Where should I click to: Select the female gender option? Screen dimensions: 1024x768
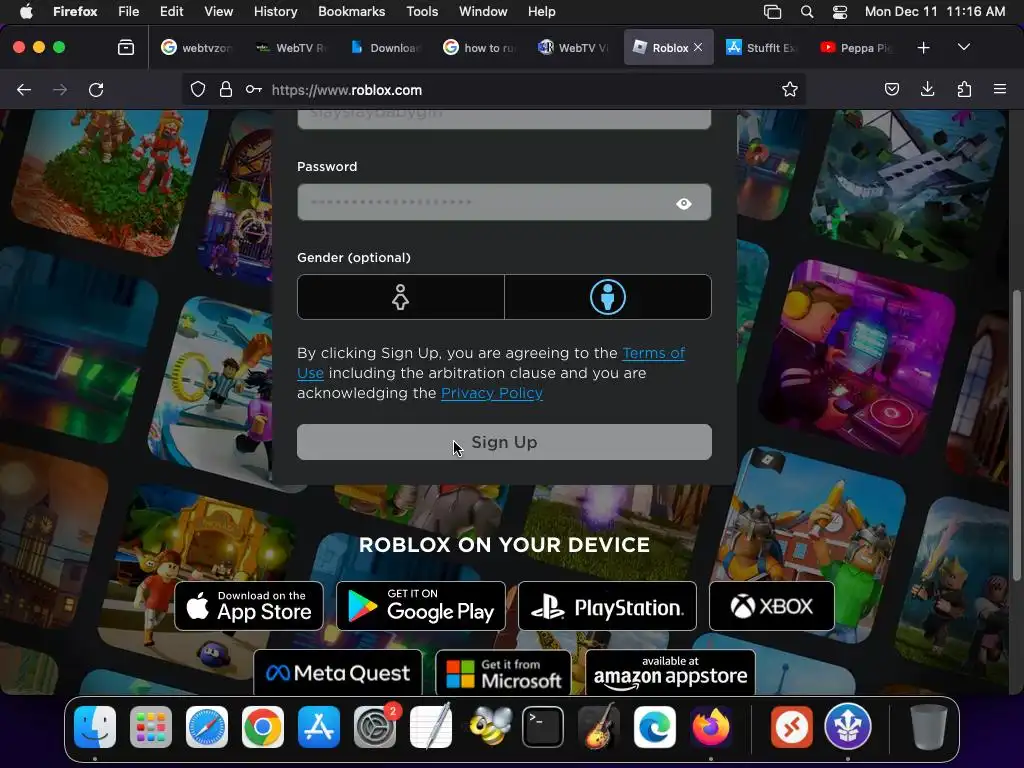pyautogui.click(x=400, y=297)
